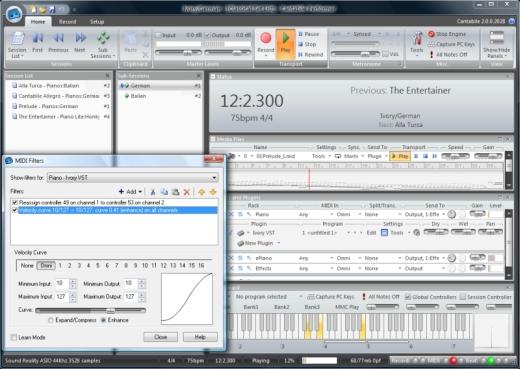520x369 pixels.
Task: Click the Cantabile application orb button
Action: 13,14
